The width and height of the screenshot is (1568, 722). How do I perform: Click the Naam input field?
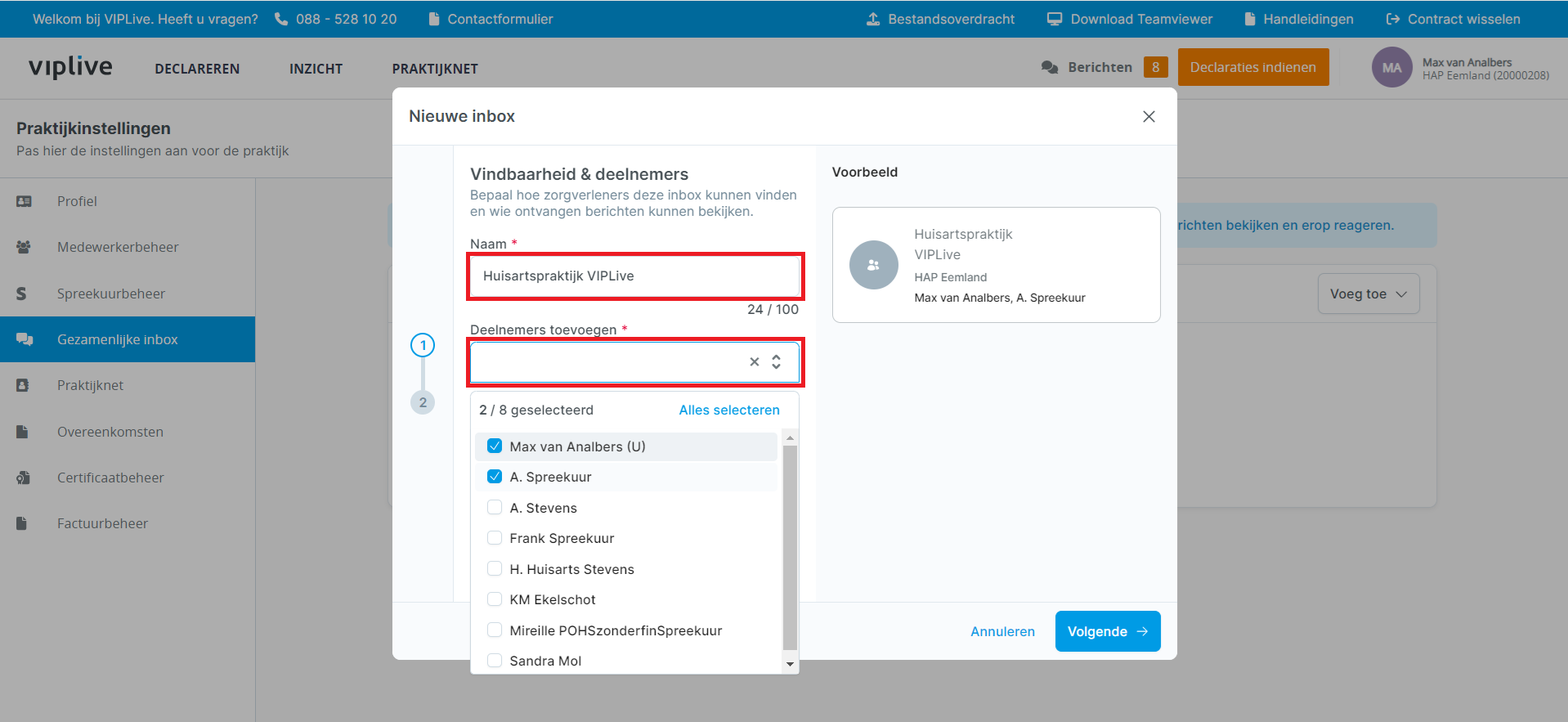click(x=634, y=276)
